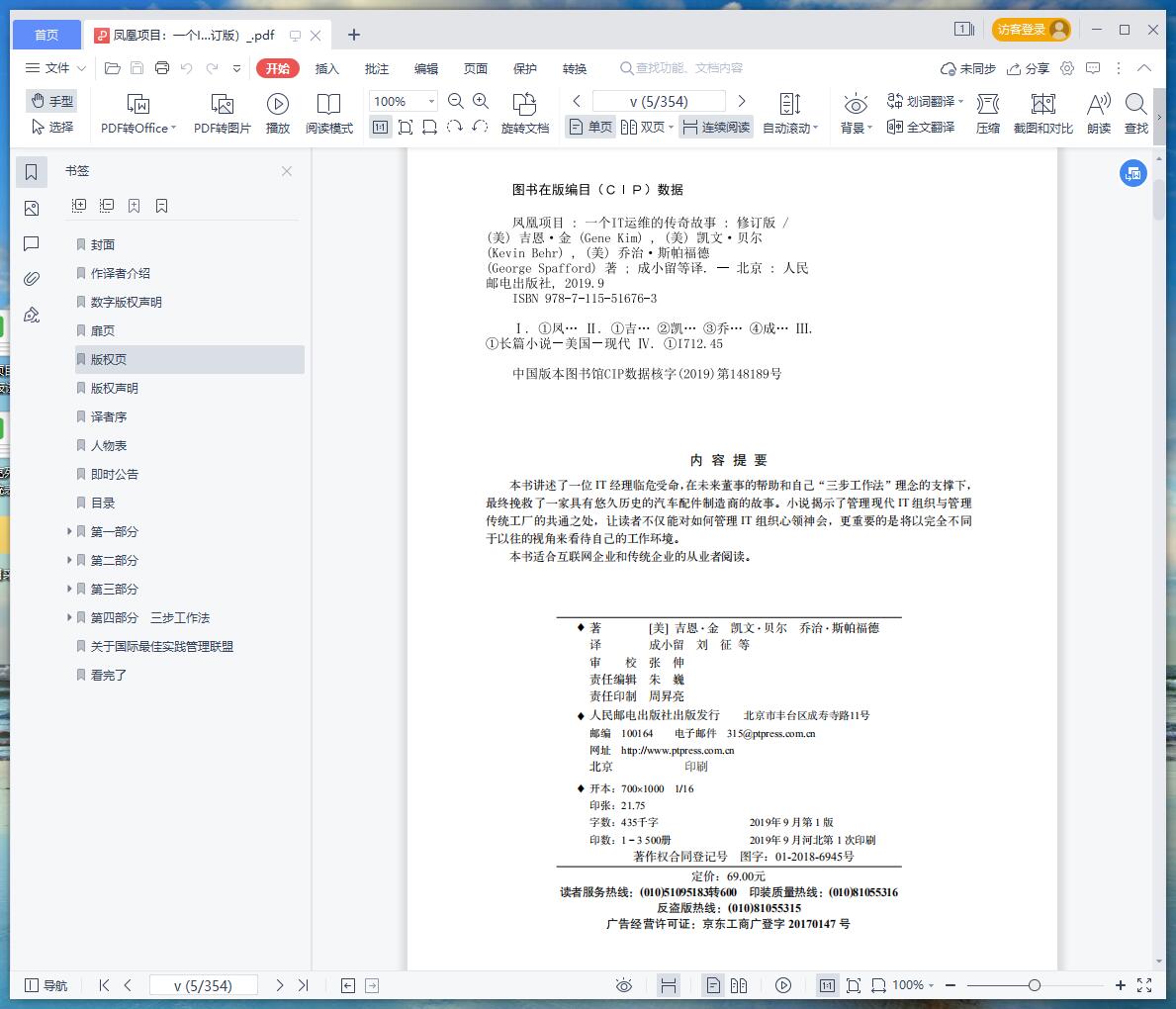
Task: Rotate the document (旋转文档)
Action: (x=524, y=114)
